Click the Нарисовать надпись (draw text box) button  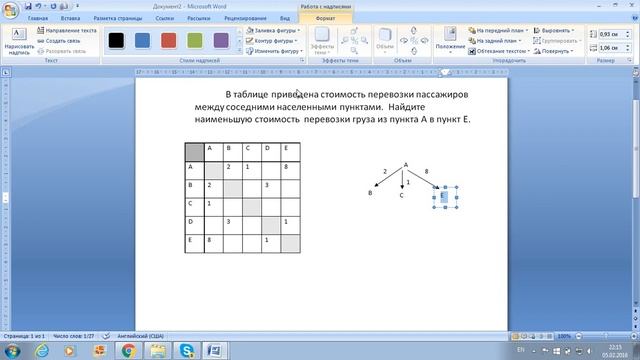(19, 41)
